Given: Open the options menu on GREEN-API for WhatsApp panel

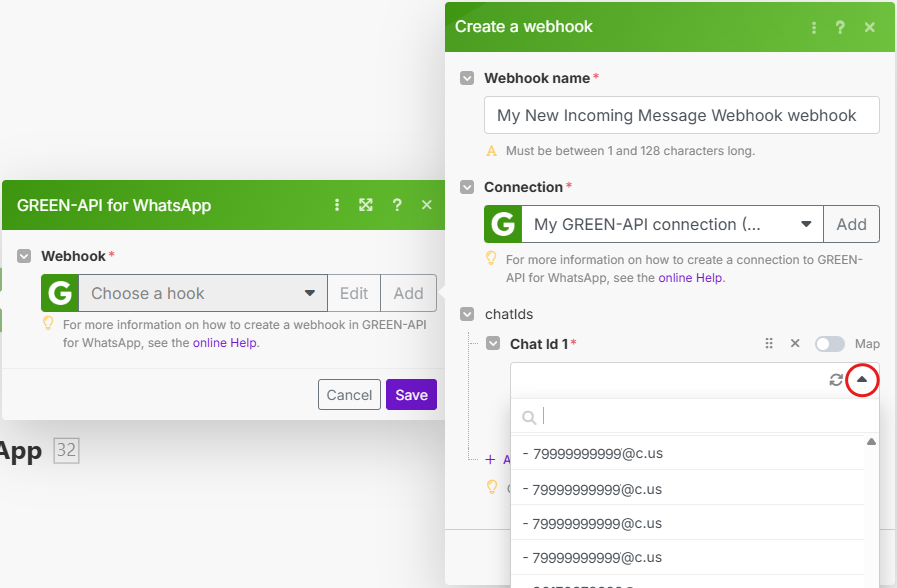Looking at the screenshot, I should (x=336, y=205).
